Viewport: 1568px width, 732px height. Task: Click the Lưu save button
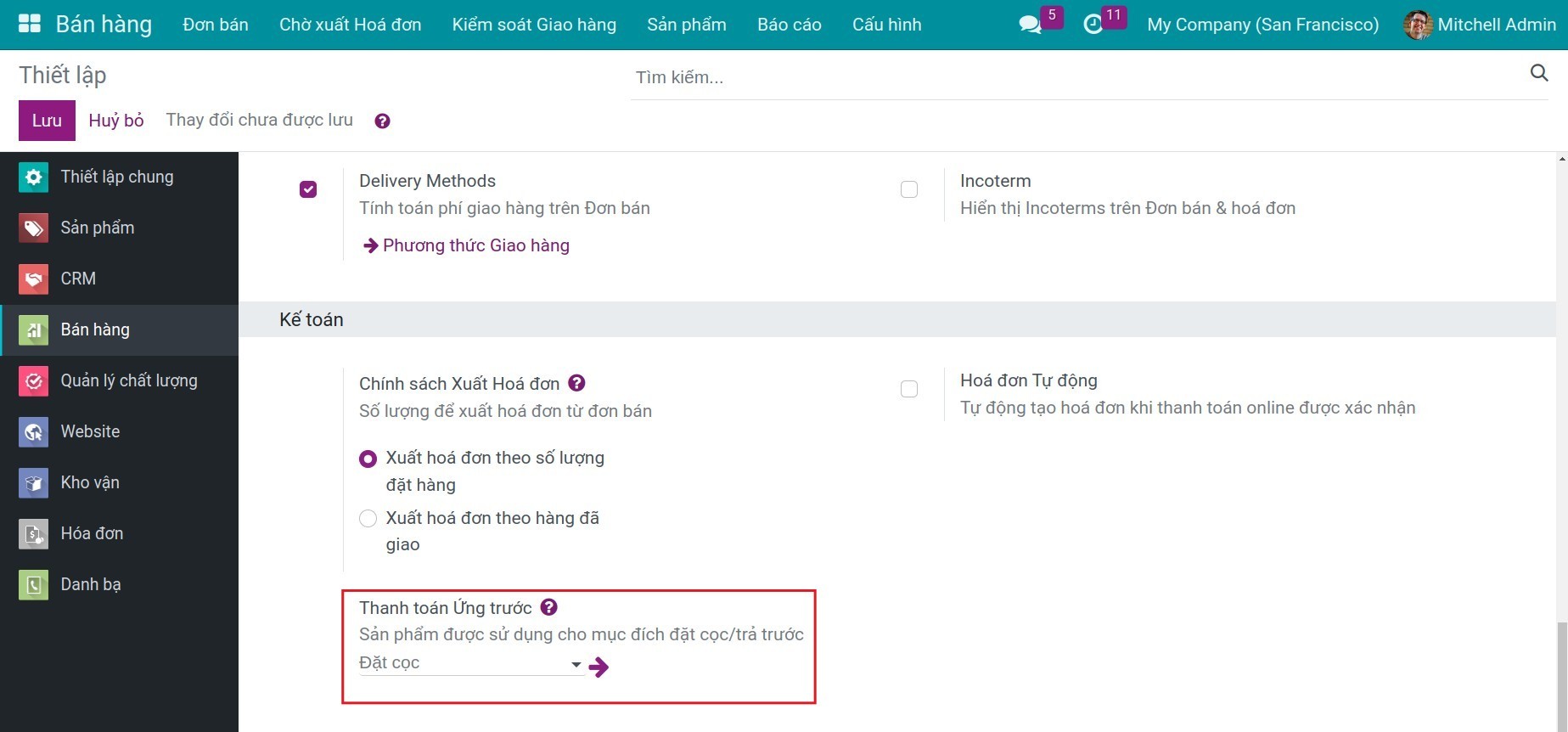47,121
